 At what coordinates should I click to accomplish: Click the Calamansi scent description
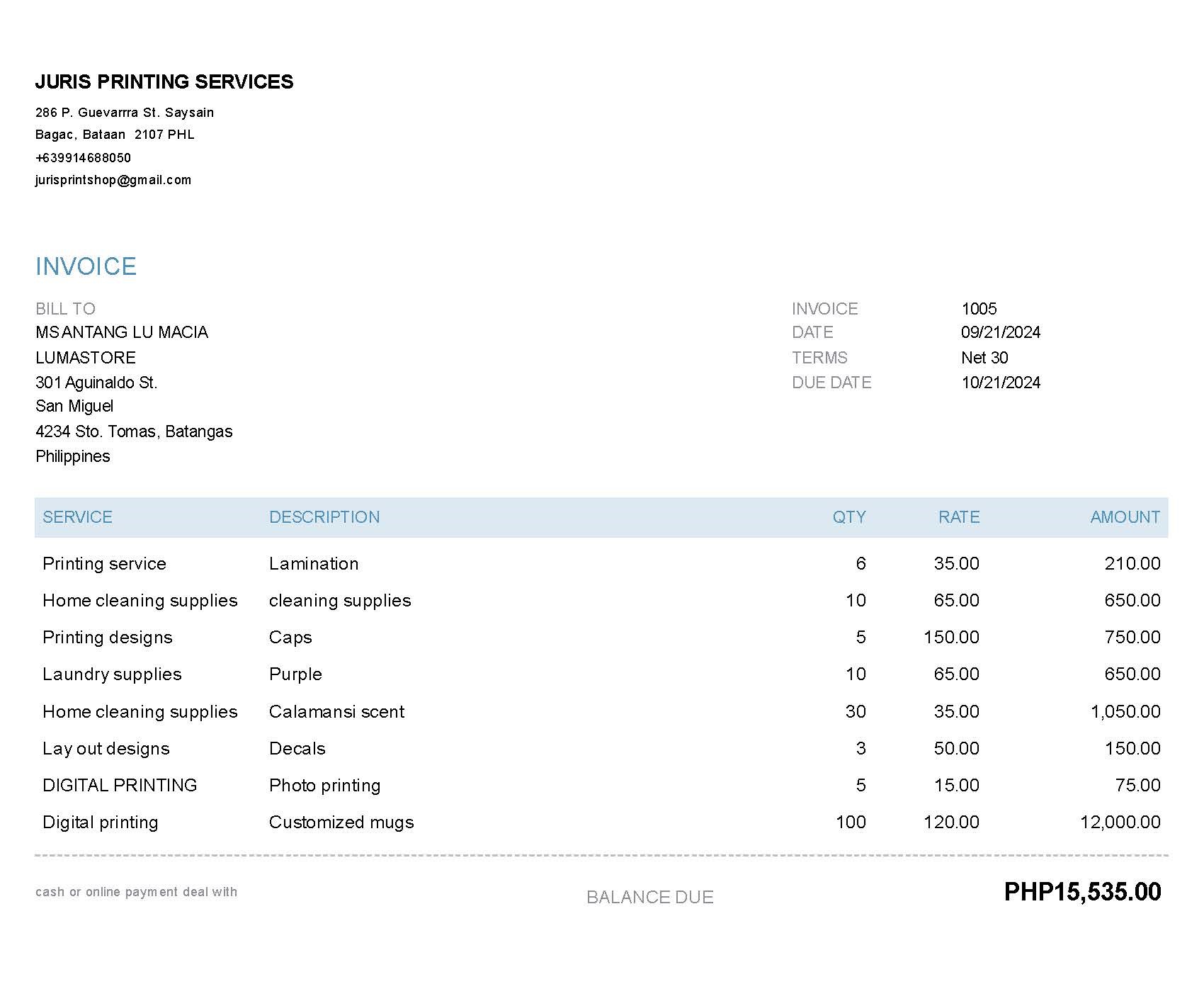336,712
